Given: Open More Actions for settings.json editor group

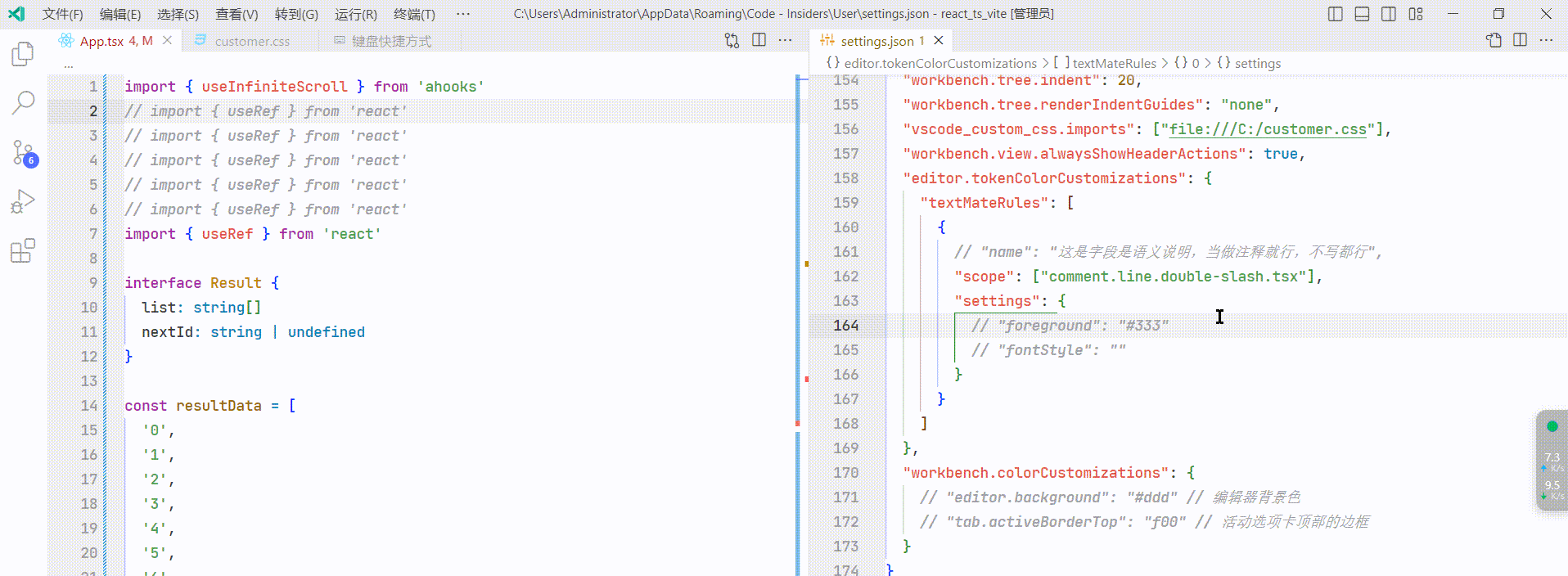Looking at the screenshot, I should (1547, 40).
